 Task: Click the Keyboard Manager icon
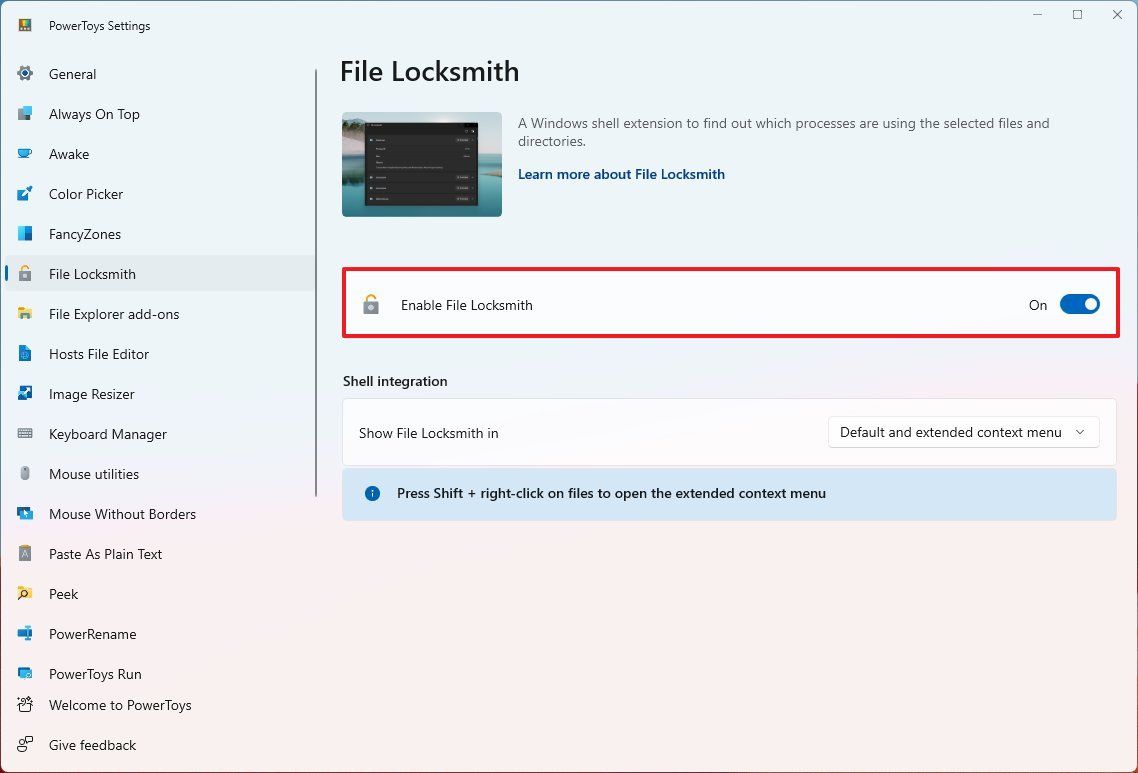pyautogui.click(x=25, y=433)
